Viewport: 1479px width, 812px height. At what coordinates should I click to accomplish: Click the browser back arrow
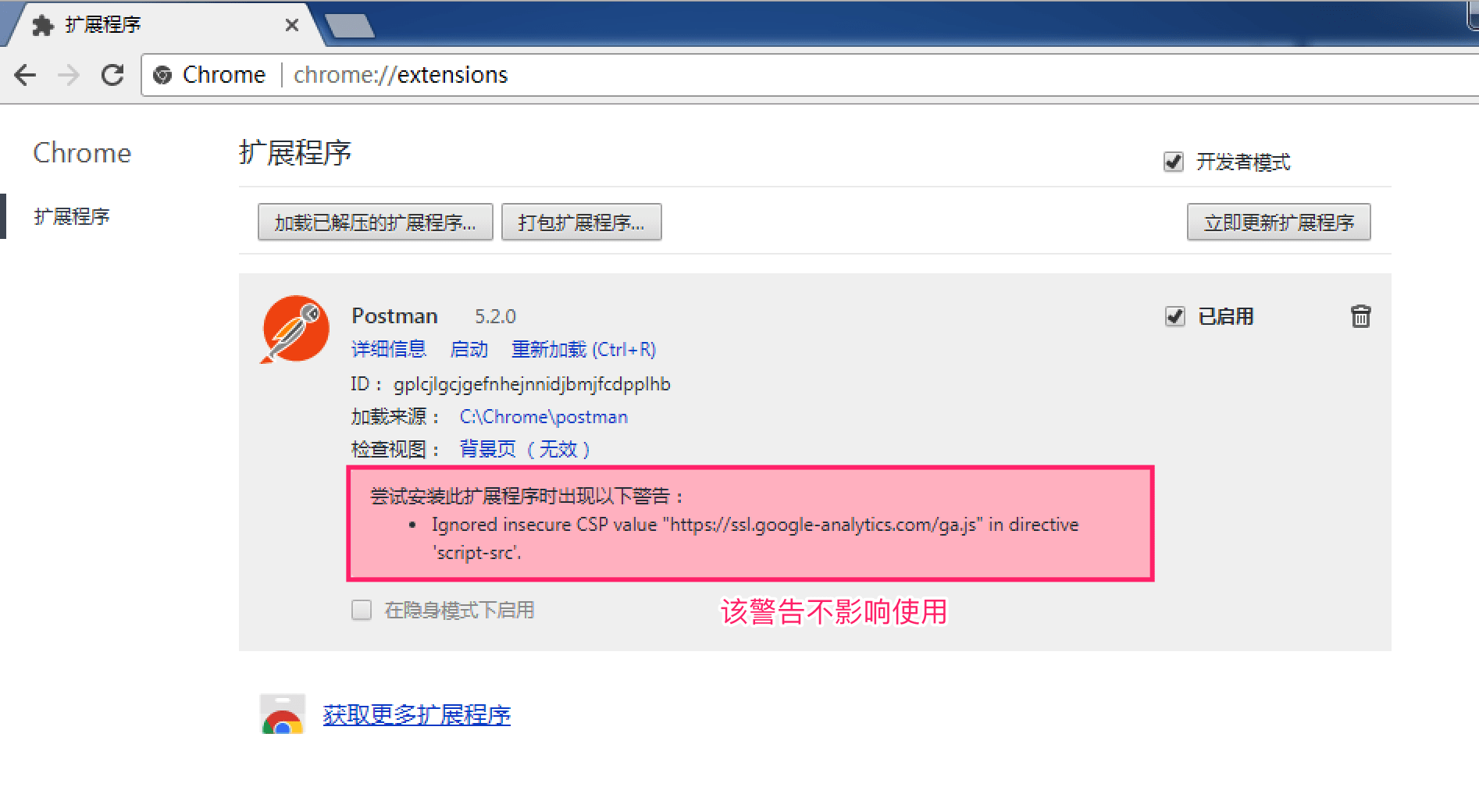(x=26, y=75)
